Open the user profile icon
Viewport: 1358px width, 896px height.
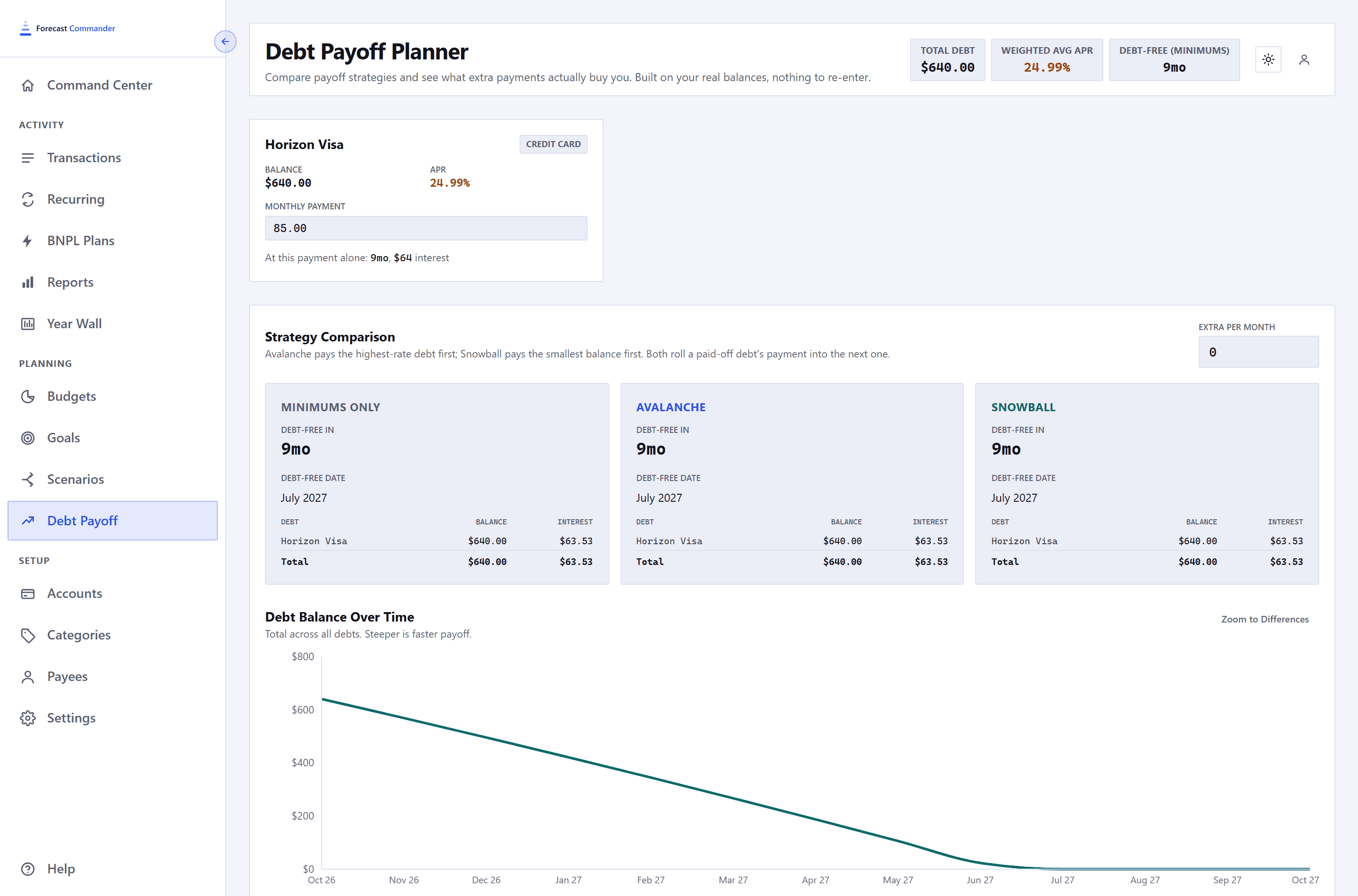click(x=1304, y=59)
